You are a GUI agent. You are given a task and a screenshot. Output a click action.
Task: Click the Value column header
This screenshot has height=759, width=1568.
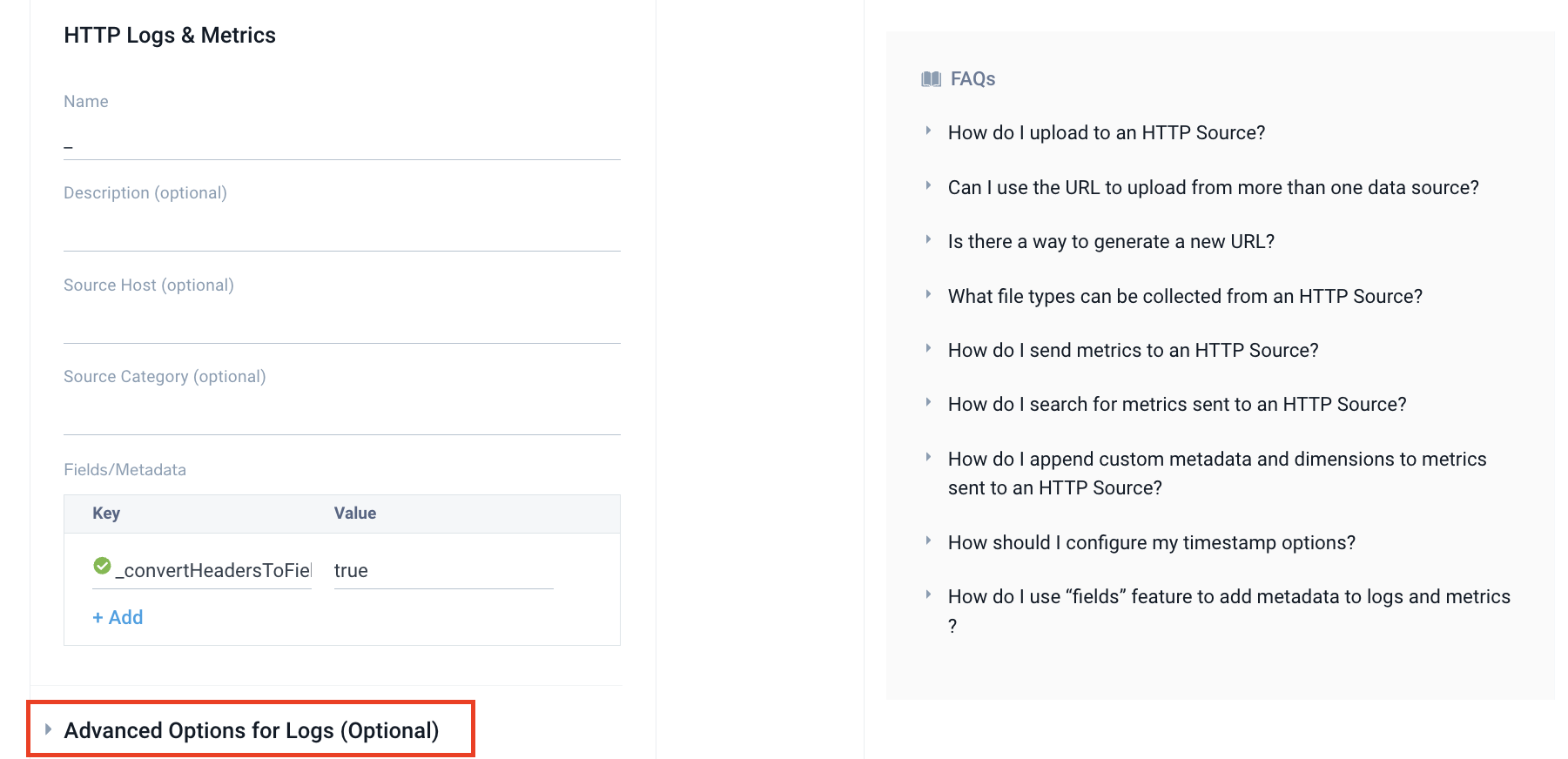355,514
